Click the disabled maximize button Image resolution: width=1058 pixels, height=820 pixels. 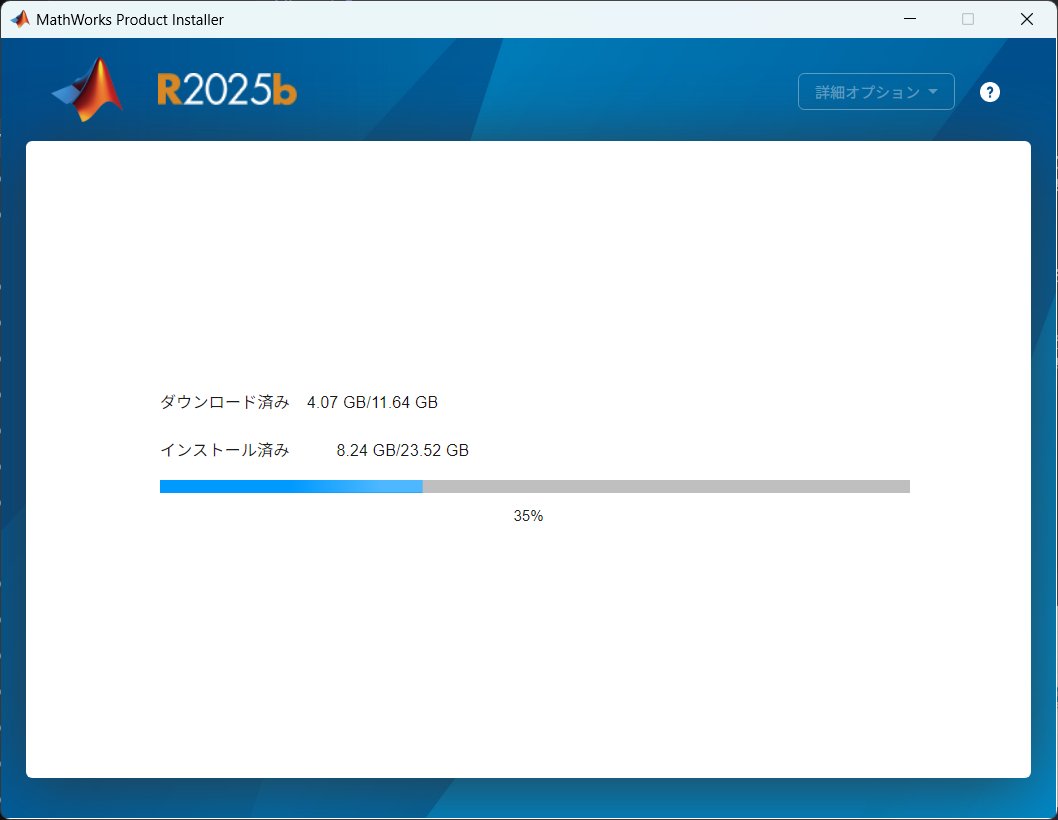968,19
